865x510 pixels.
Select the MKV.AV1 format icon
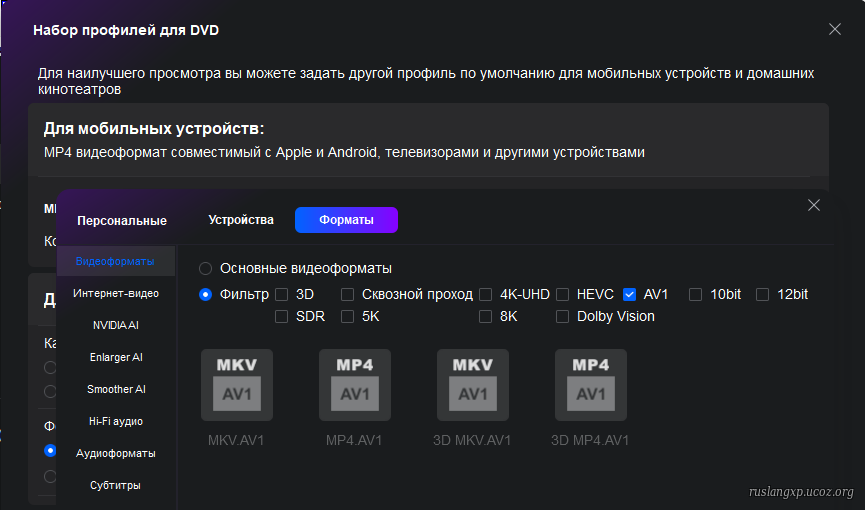tap(237, 385)
